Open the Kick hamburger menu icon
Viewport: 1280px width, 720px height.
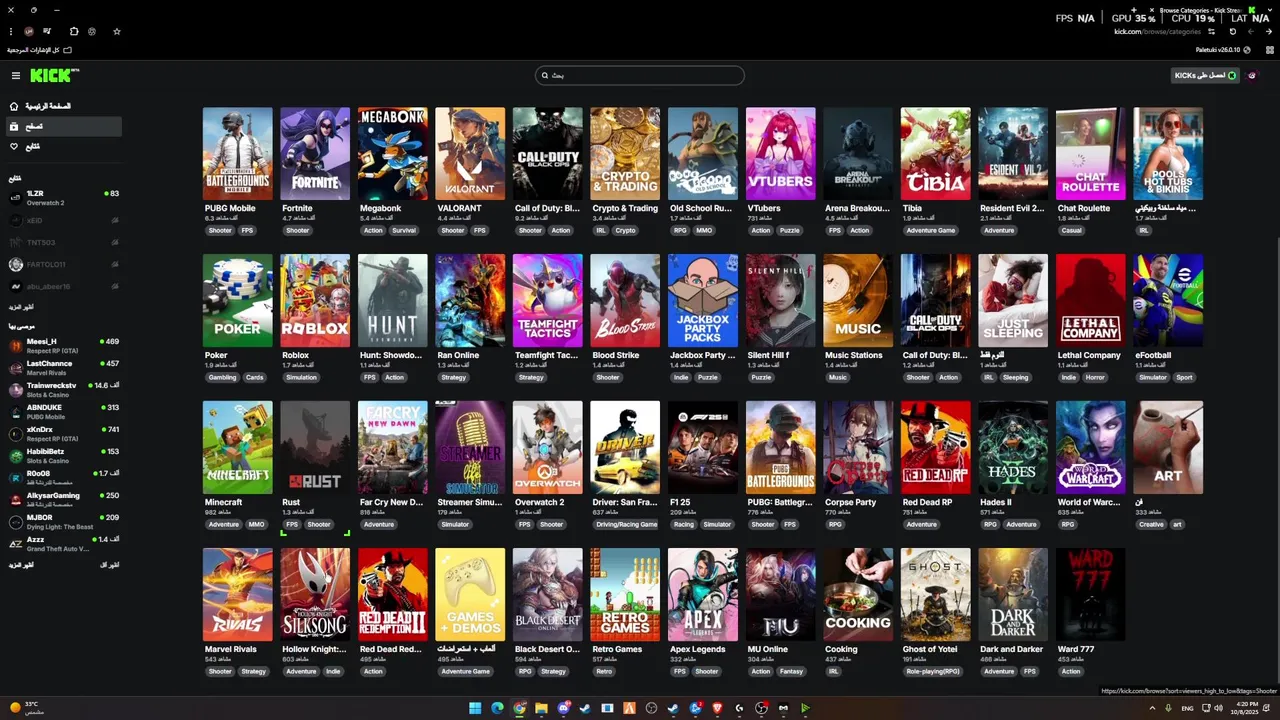[16, 76]
